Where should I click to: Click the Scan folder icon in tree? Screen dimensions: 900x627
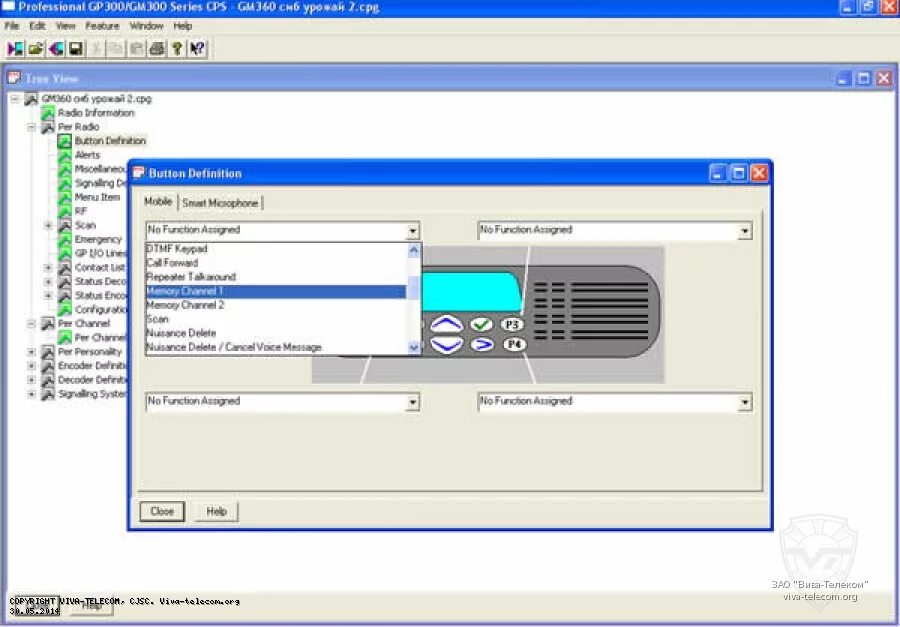pyautogui.click(x=65, y=226)
